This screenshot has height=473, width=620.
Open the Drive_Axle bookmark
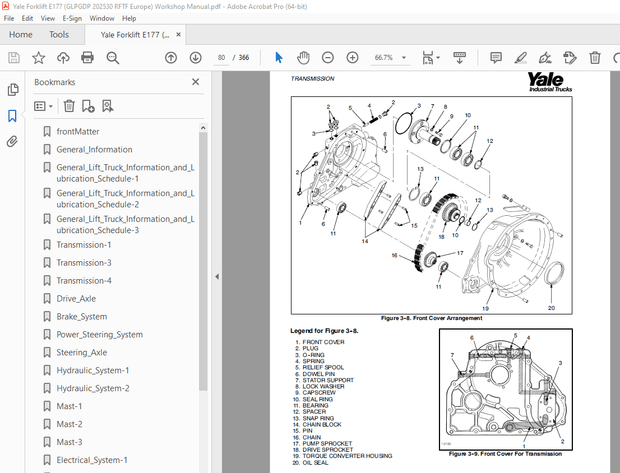76,299
